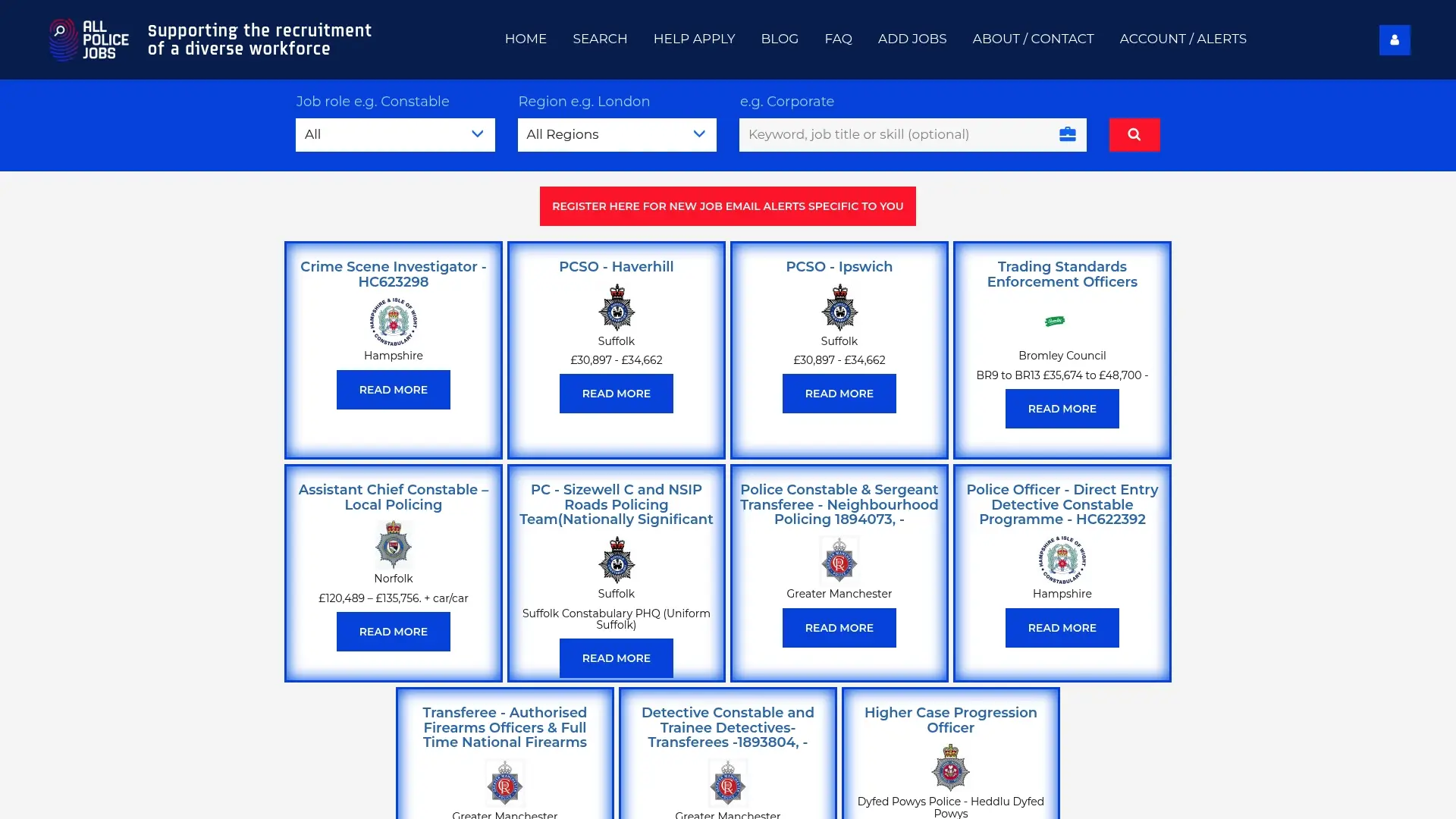Click 'Dyfed Powys Police - Heddlu Dyfed Powys' text
Image resolution: width=1456 pixels, height=819 pixels.
click(951, 807)
